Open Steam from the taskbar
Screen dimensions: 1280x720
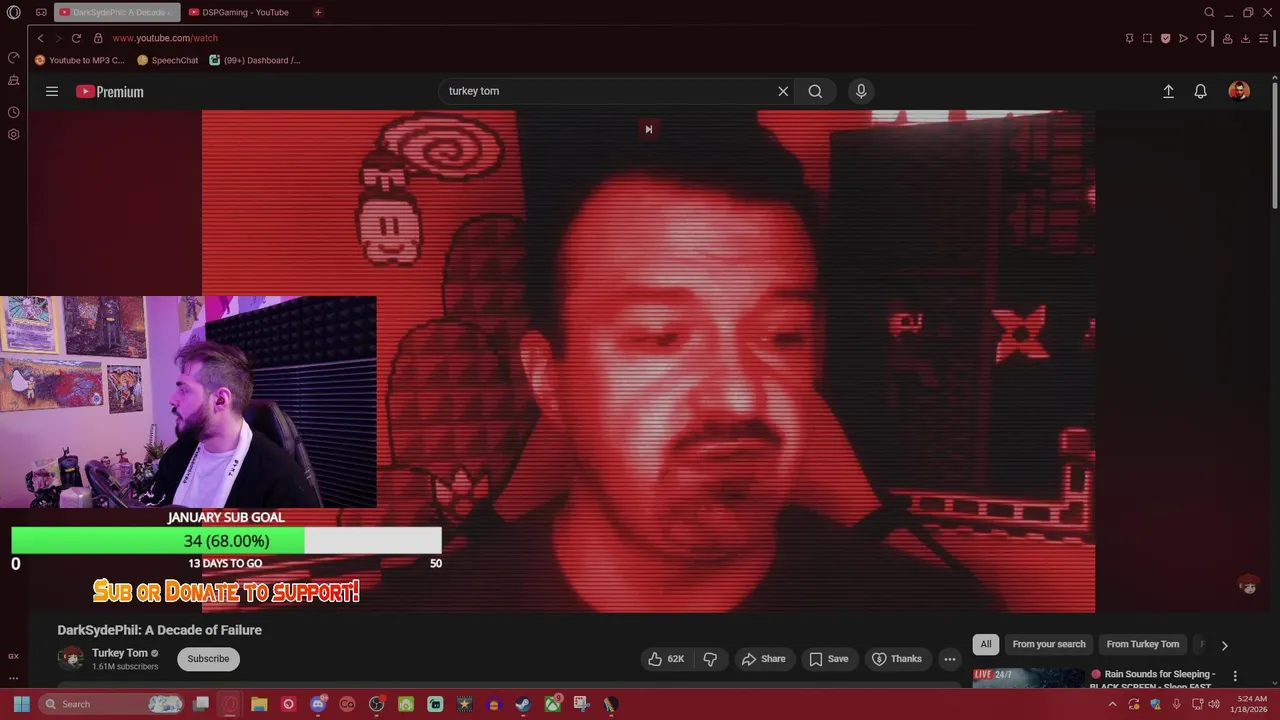click(x=523, y=704)
